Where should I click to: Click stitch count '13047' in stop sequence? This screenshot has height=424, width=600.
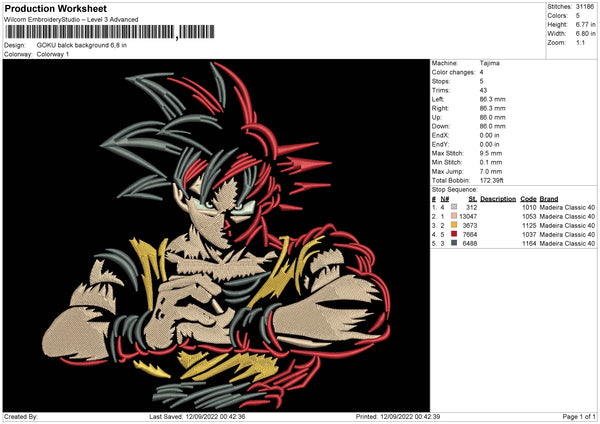point(468,216)
